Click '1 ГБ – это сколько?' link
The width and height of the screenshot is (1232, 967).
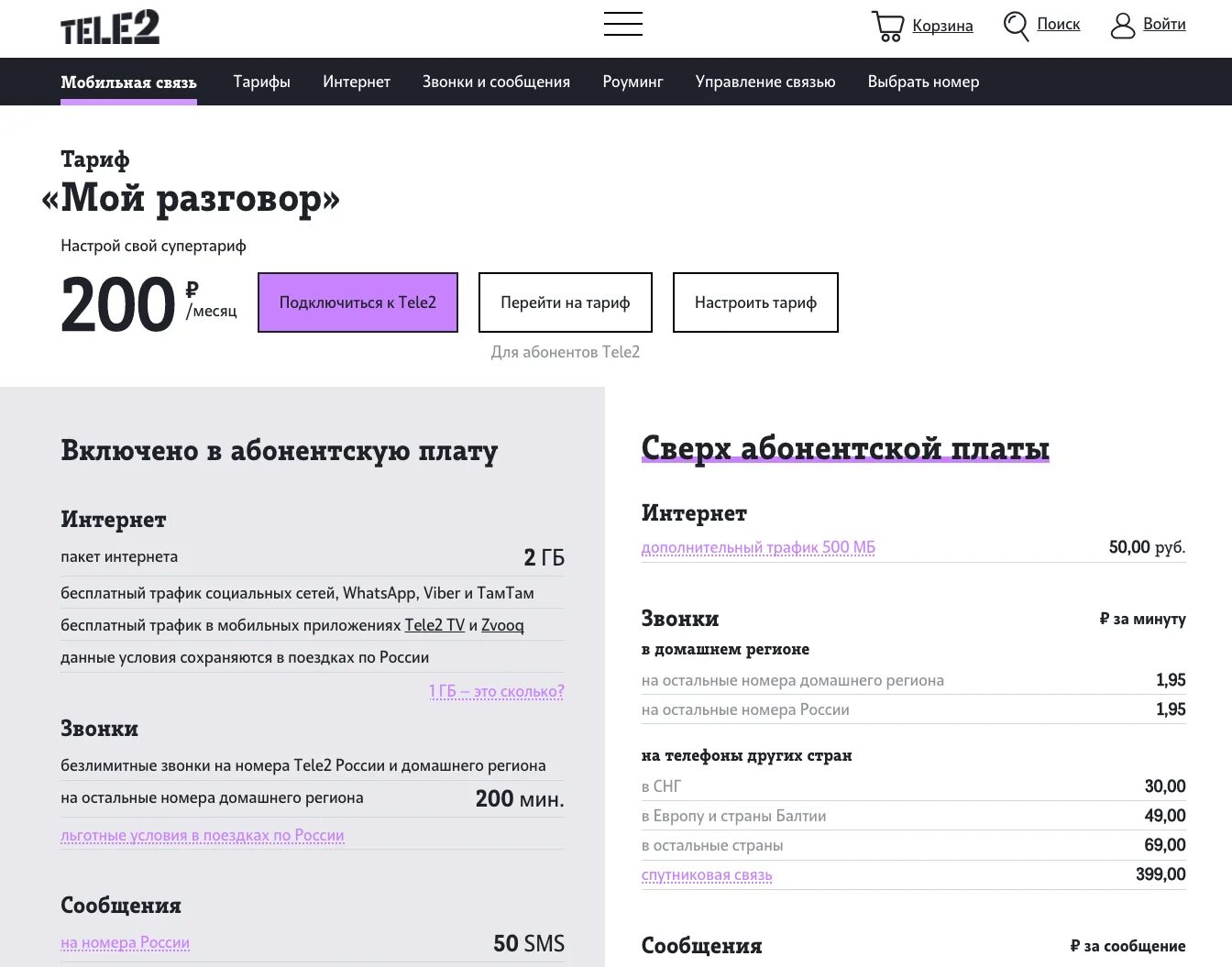click(497, 691)
